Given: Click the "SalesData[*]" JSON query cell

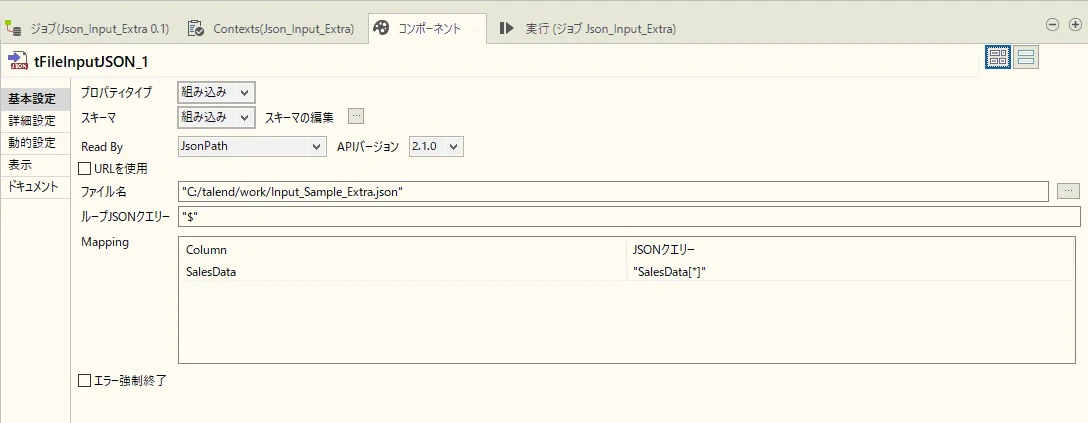Looking at the screenshot, I should (850, 272).
